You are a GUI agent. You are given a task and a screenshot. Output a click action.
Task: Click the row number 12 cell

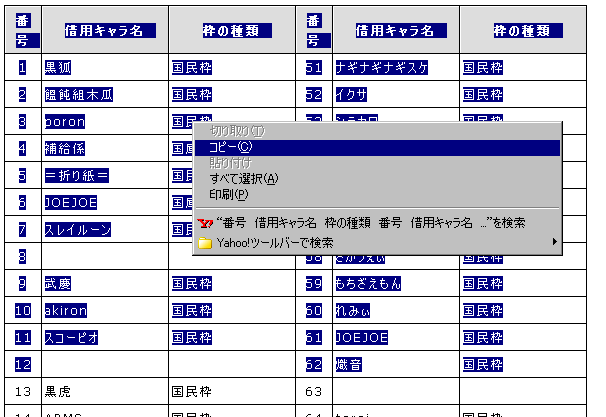[23, 365]
